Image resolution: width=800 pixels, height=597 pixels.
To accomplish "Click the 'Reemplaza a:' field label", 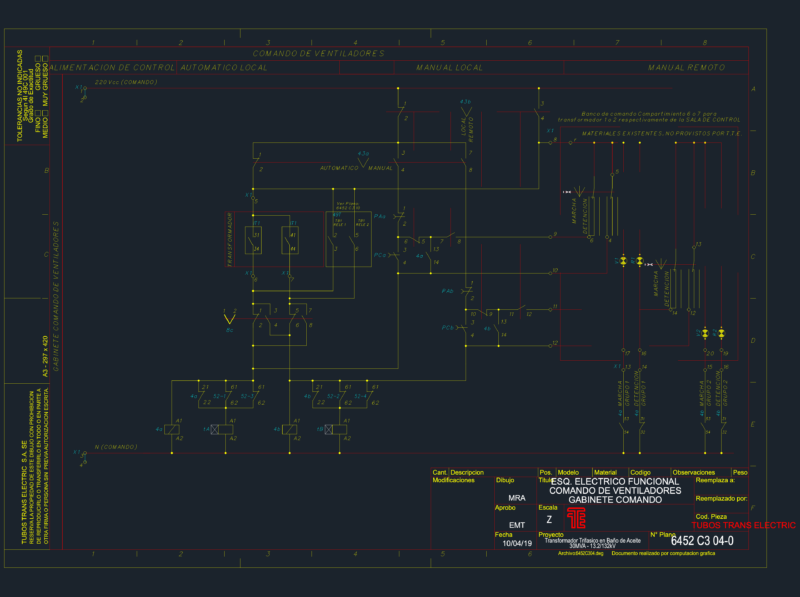I will tap(715, 480).
